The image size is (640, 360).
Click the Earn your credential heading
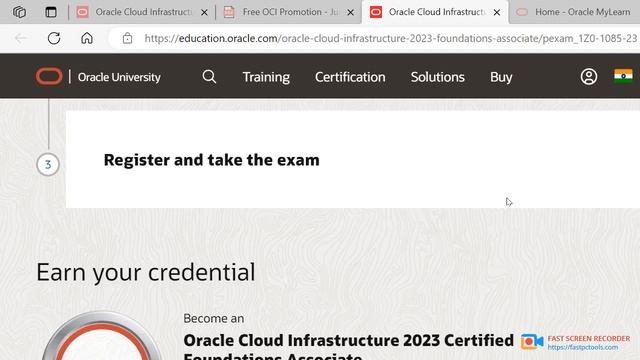coord(146,273)
